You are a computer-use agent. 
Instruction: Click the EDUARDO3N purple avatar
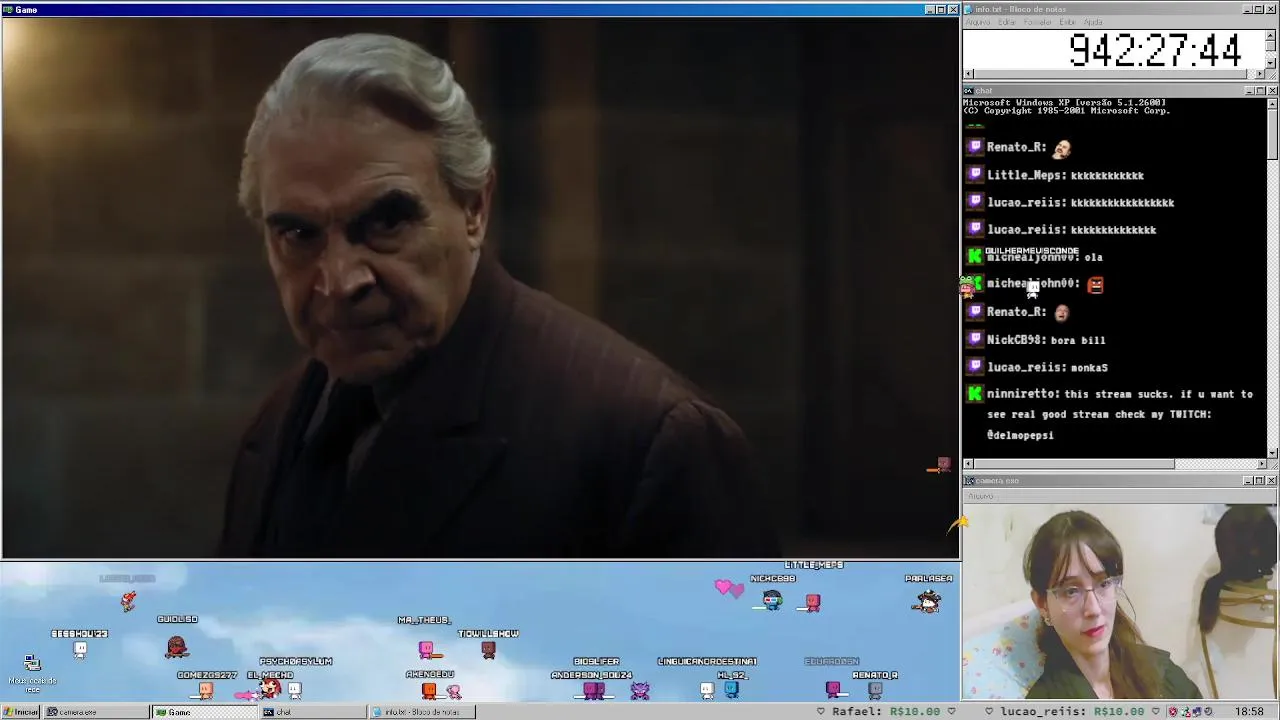[x=833, y=689]
